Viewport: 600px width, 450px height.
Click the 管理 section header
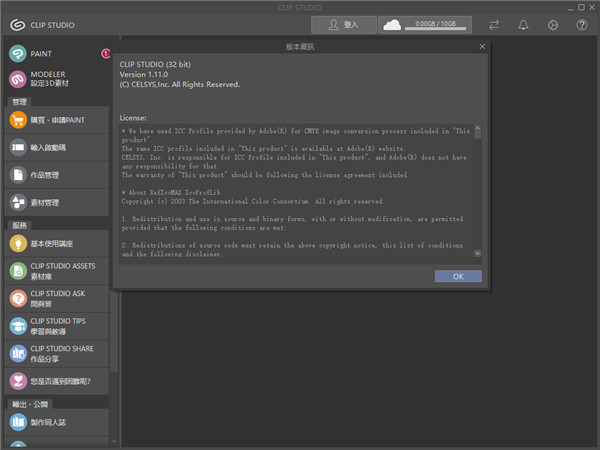coord(19,102)
